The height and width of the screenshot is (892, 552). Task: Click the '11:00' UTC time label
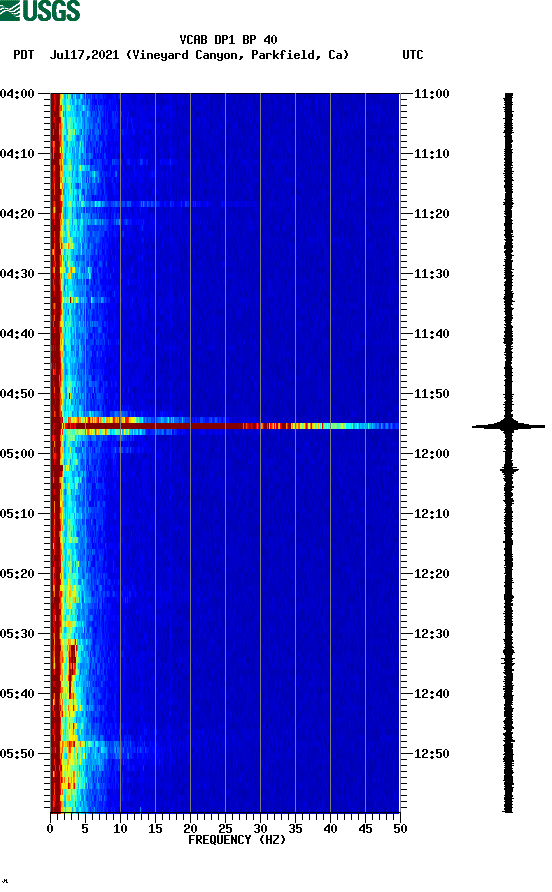[x=432, y=94]
